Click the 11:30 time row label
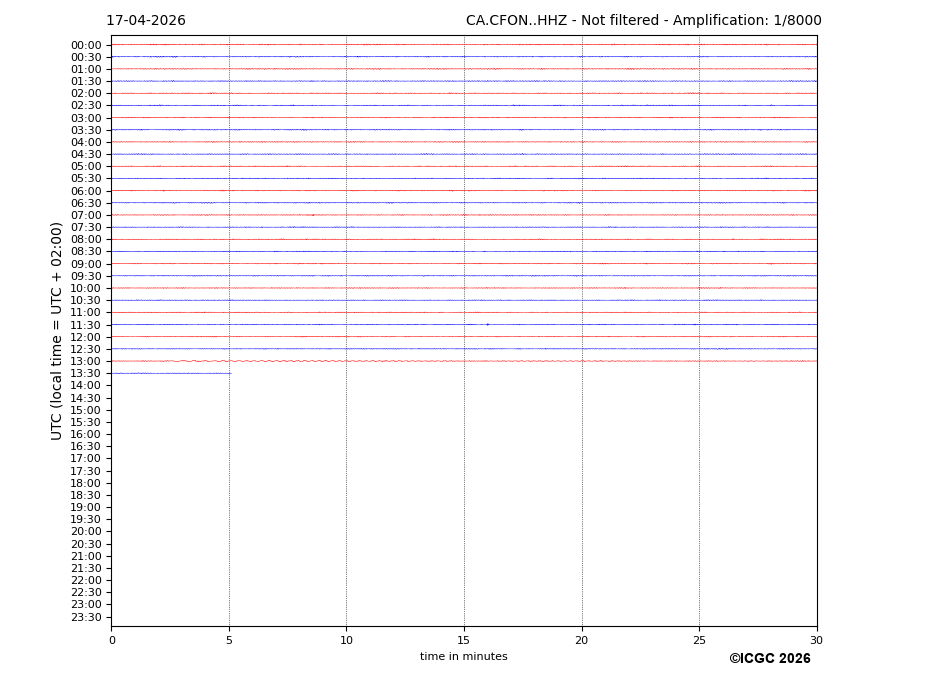 tap(86, 325)
